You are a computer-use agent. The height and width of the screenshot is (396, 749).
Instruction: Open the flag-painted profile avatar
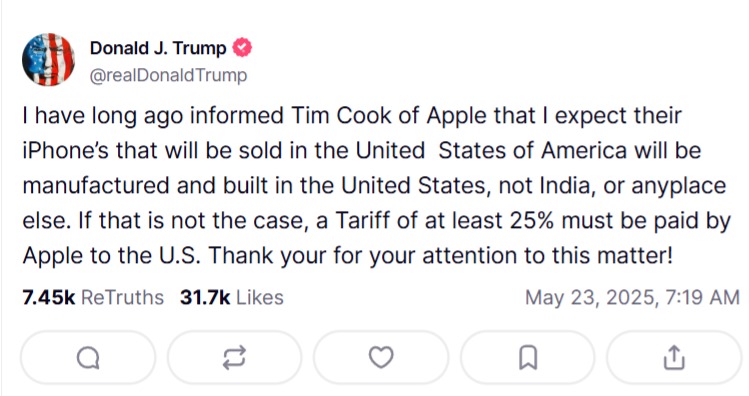click(48, 60)
